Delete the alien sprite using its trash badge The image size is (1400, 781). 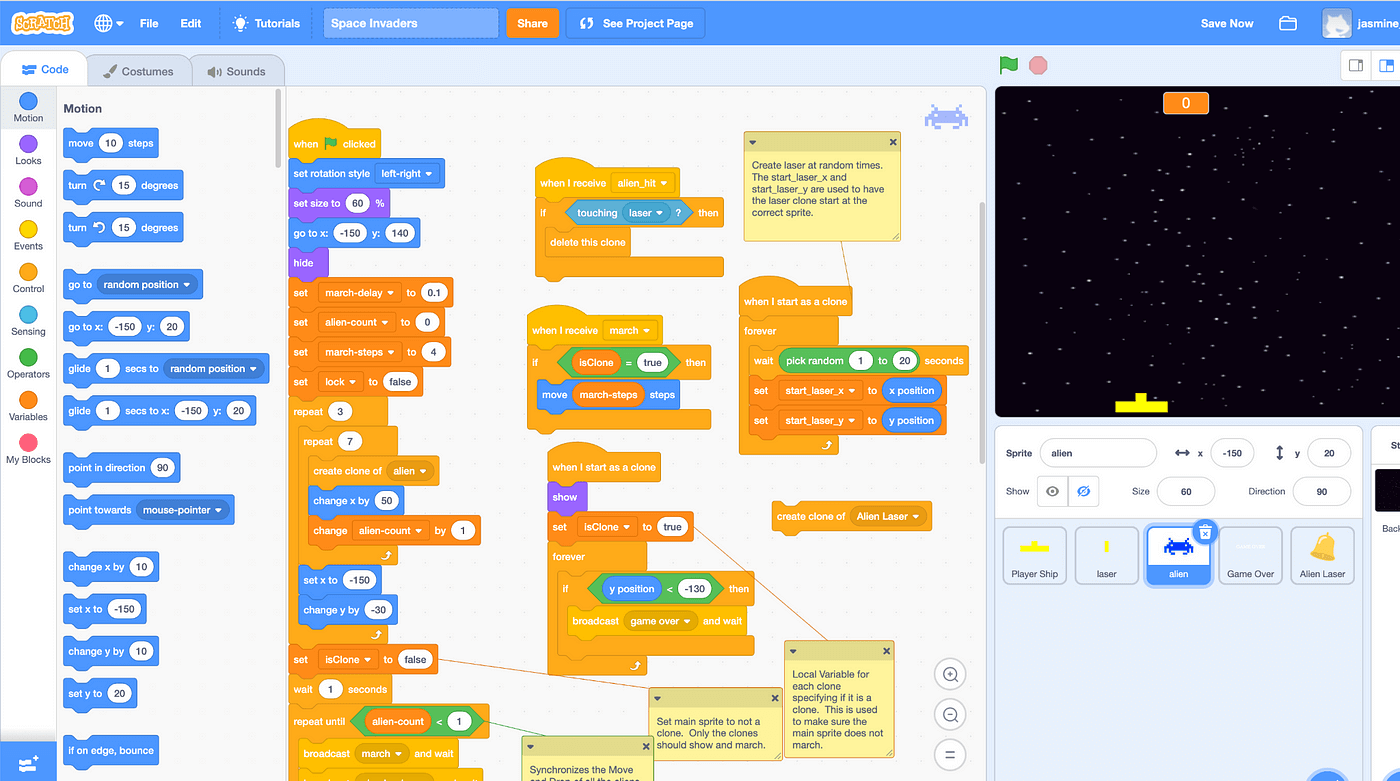tap(1204, 531)
